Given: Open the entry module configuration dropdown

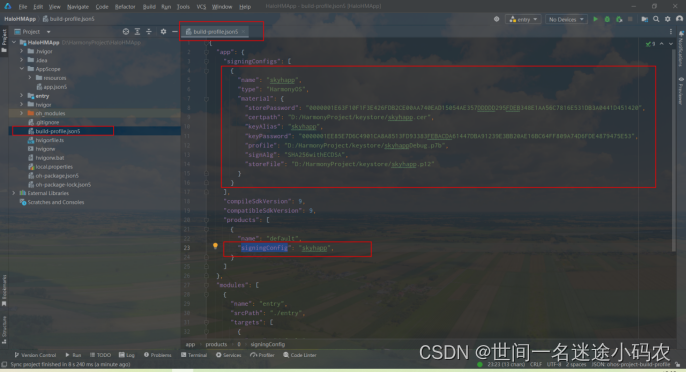Looking at the screenshot, I should [x=524, y=19].
